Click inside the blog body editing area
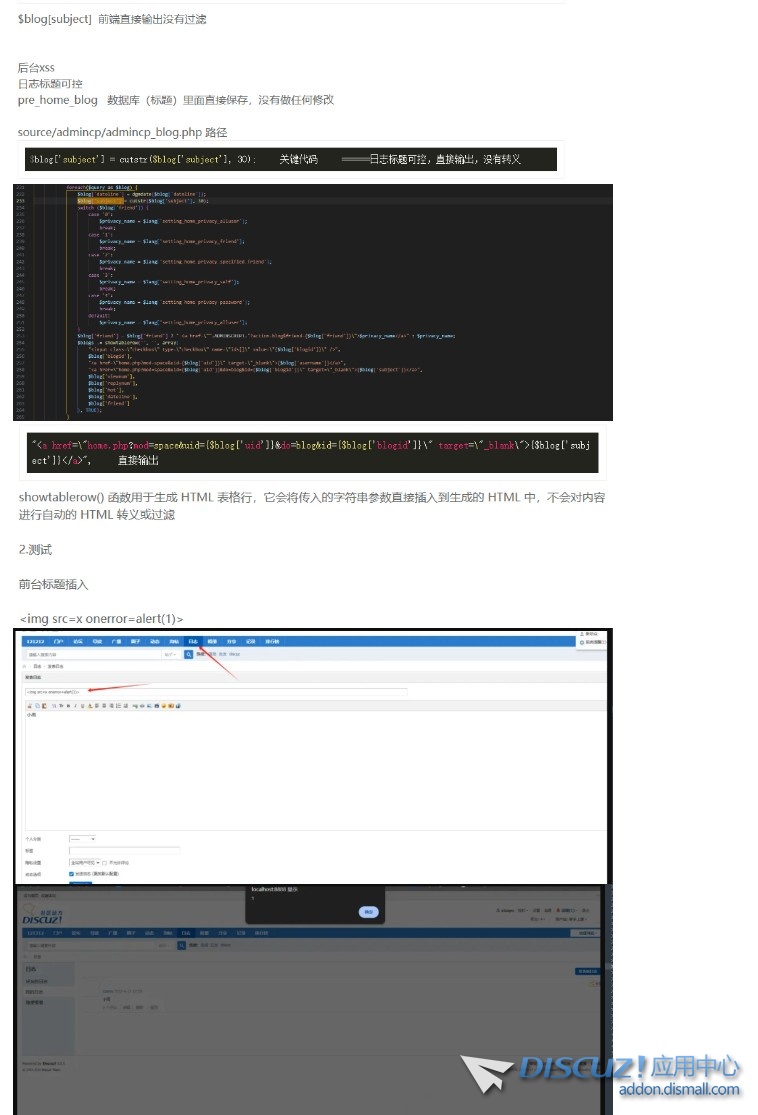Viewport: 758px width, 1115px height. 316,772
